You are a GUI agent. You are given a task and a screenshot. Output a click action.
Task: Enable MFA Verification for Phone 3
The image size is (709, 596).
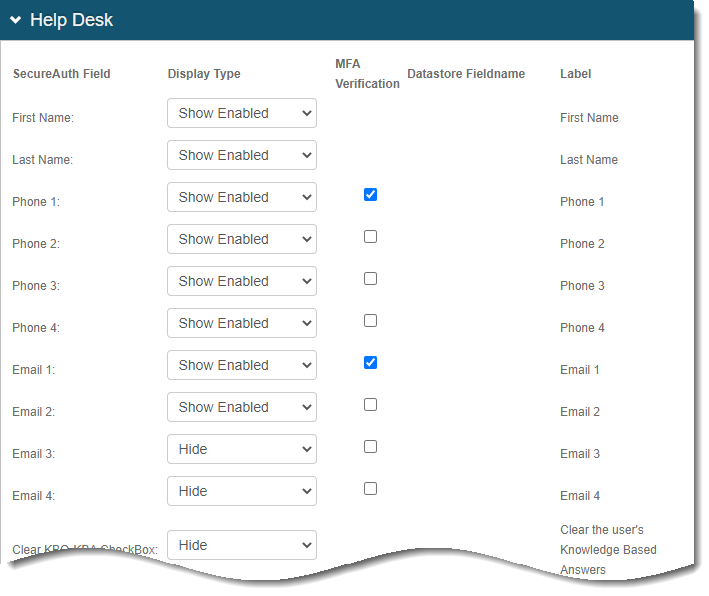click(x=370, y=279)
